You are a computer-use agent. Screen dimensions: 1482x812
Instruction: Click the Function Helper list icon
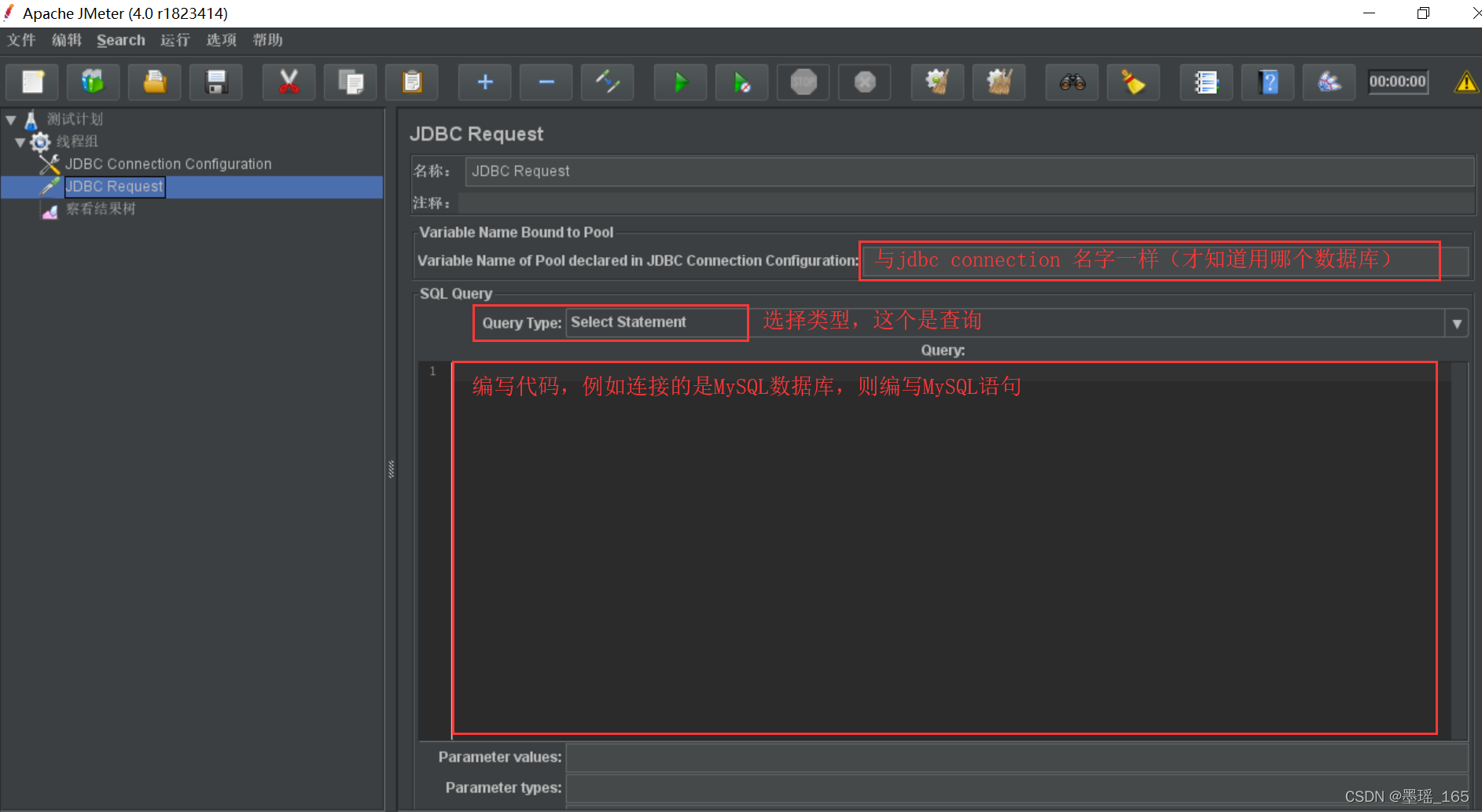click(1206, 82)
